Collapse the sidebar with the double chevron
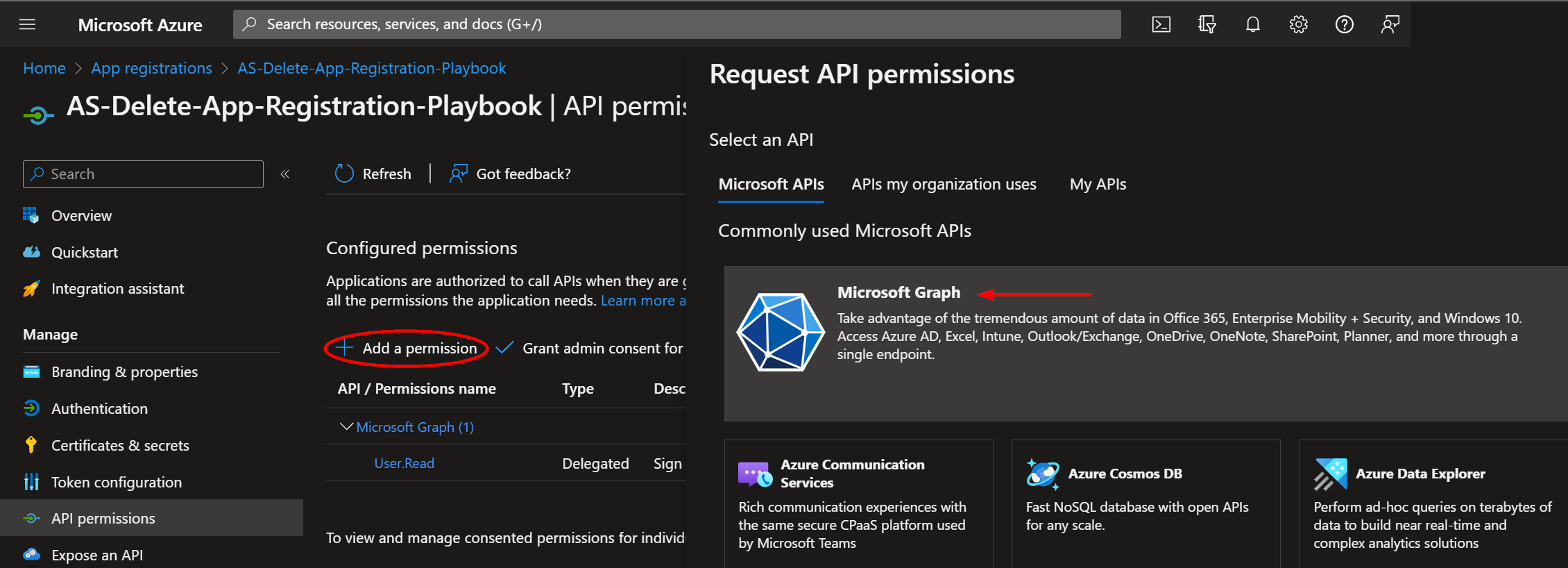The image size is (1568, 568). tap(284, 174)
